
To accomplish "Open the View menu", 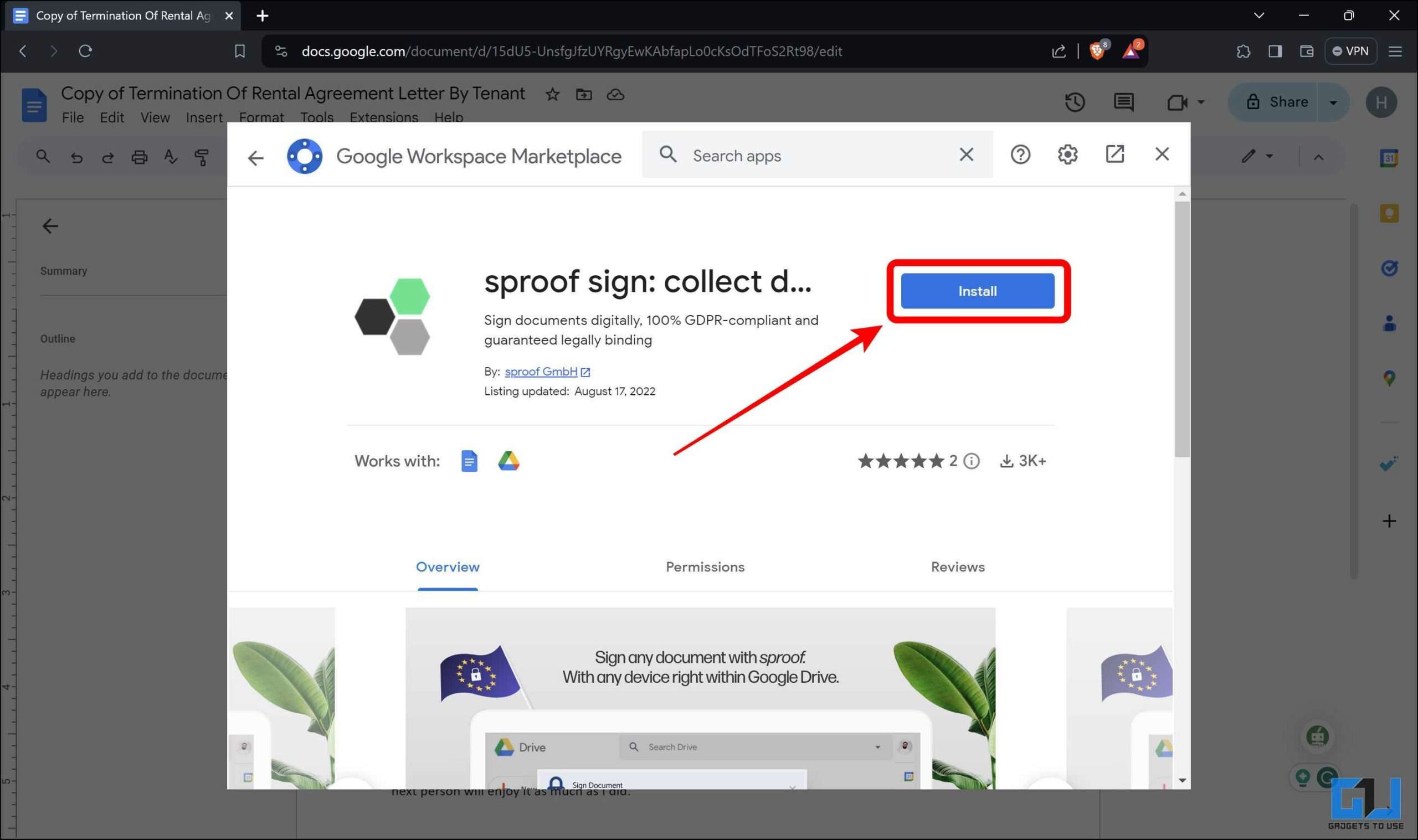I will (155, 117).
